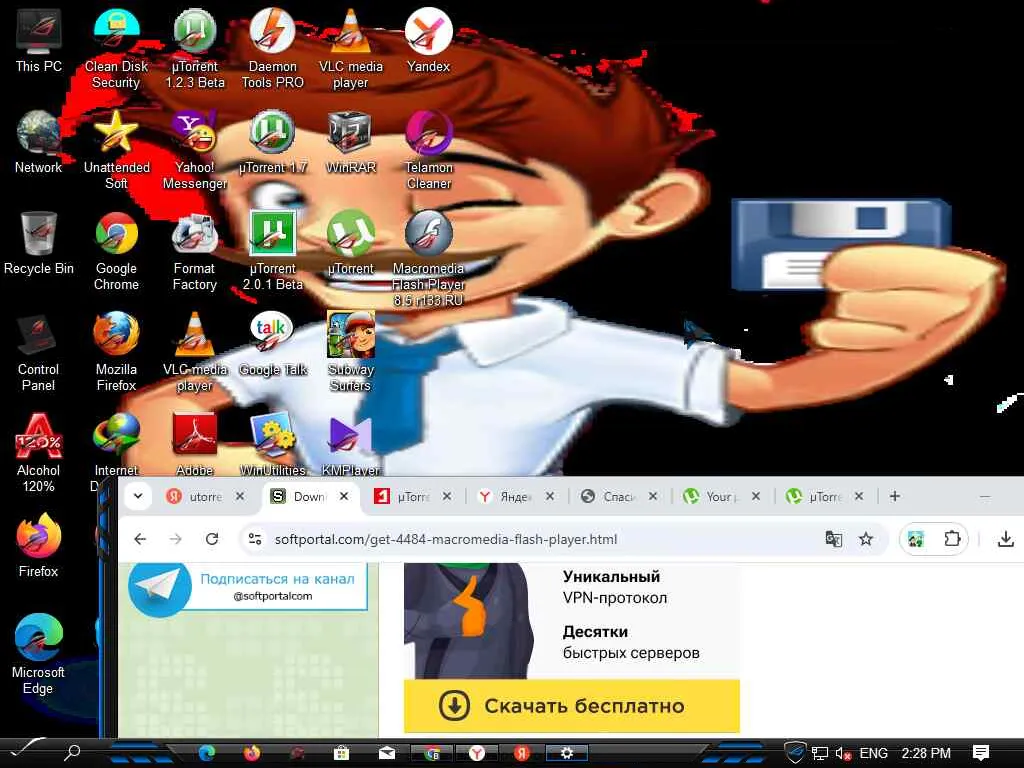Open the Network desktop icon
The width and height of the screenshot is (1024, 768).
point(39,142)
